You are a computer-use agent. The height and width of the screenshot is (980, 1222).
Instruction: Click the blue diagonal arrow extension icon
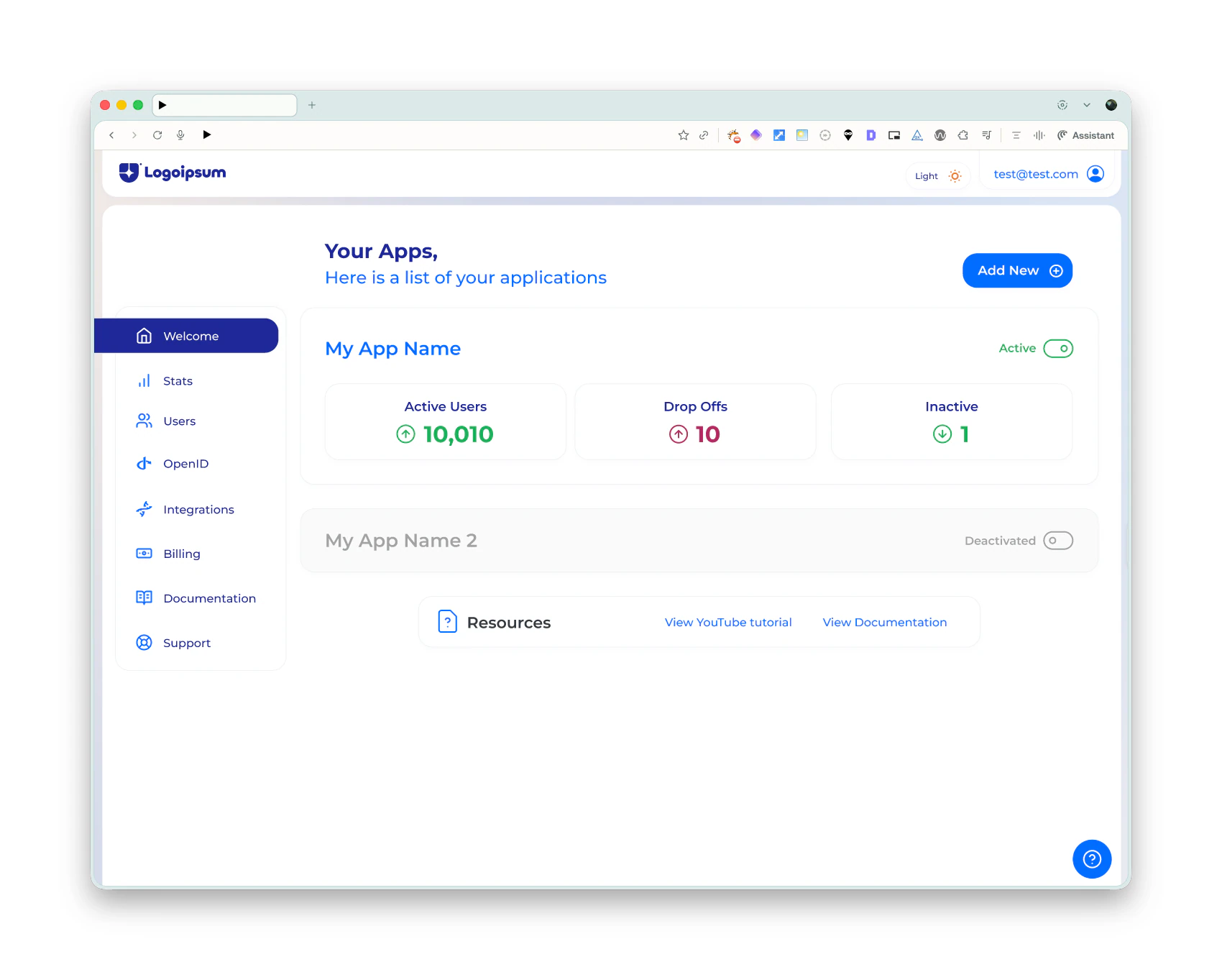click(779, 135)
